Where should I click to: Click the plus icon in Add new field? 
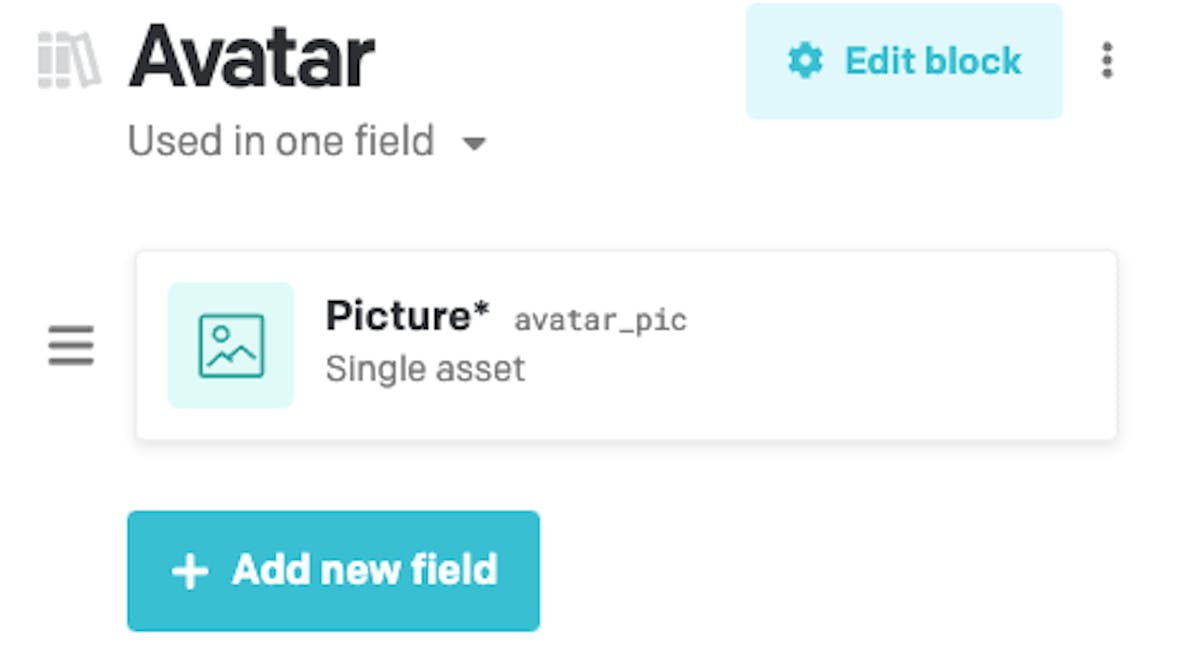click(190, 571)
